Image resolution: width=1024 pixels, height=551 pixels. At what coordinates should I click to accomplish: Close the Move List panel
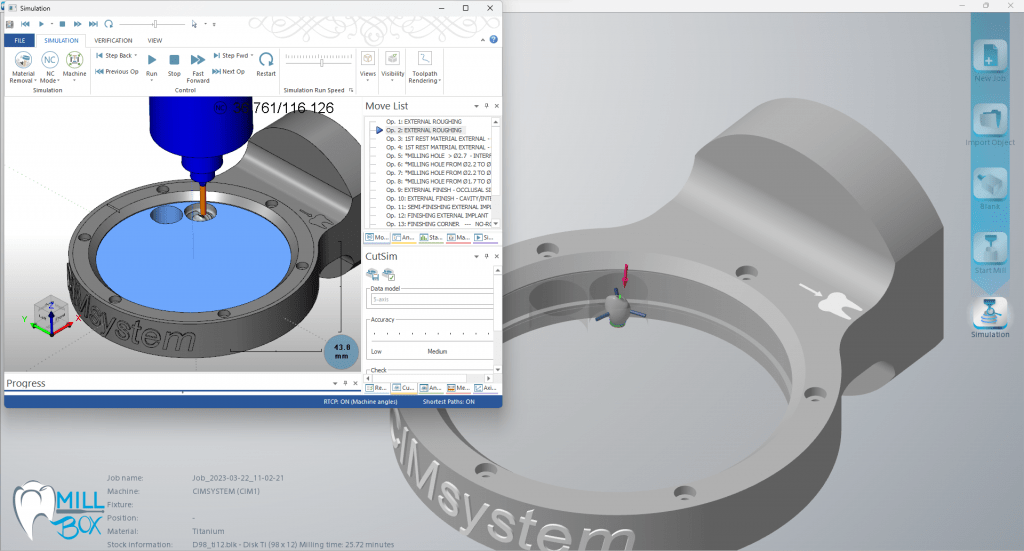tap(497, 106)
